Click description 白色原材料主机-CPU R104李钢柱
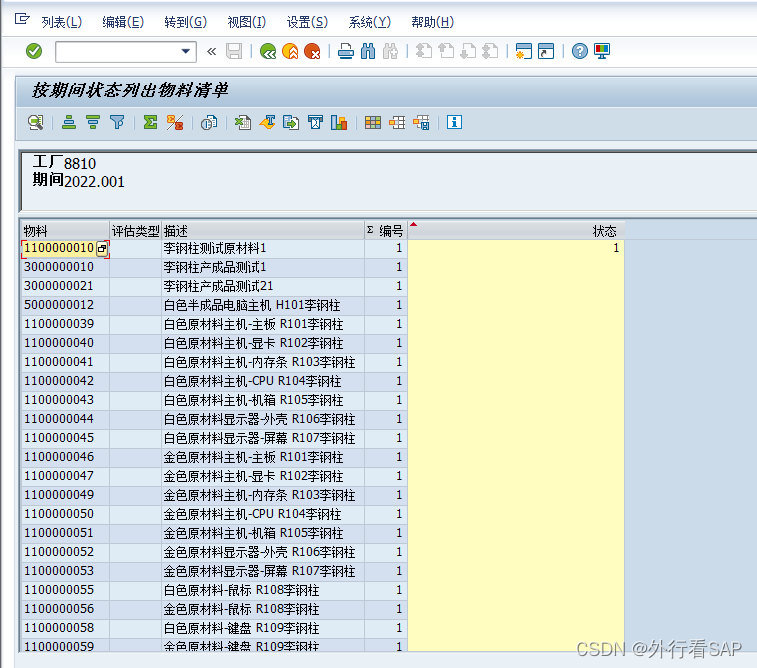 pyautogui.click(x=252, y=381)
